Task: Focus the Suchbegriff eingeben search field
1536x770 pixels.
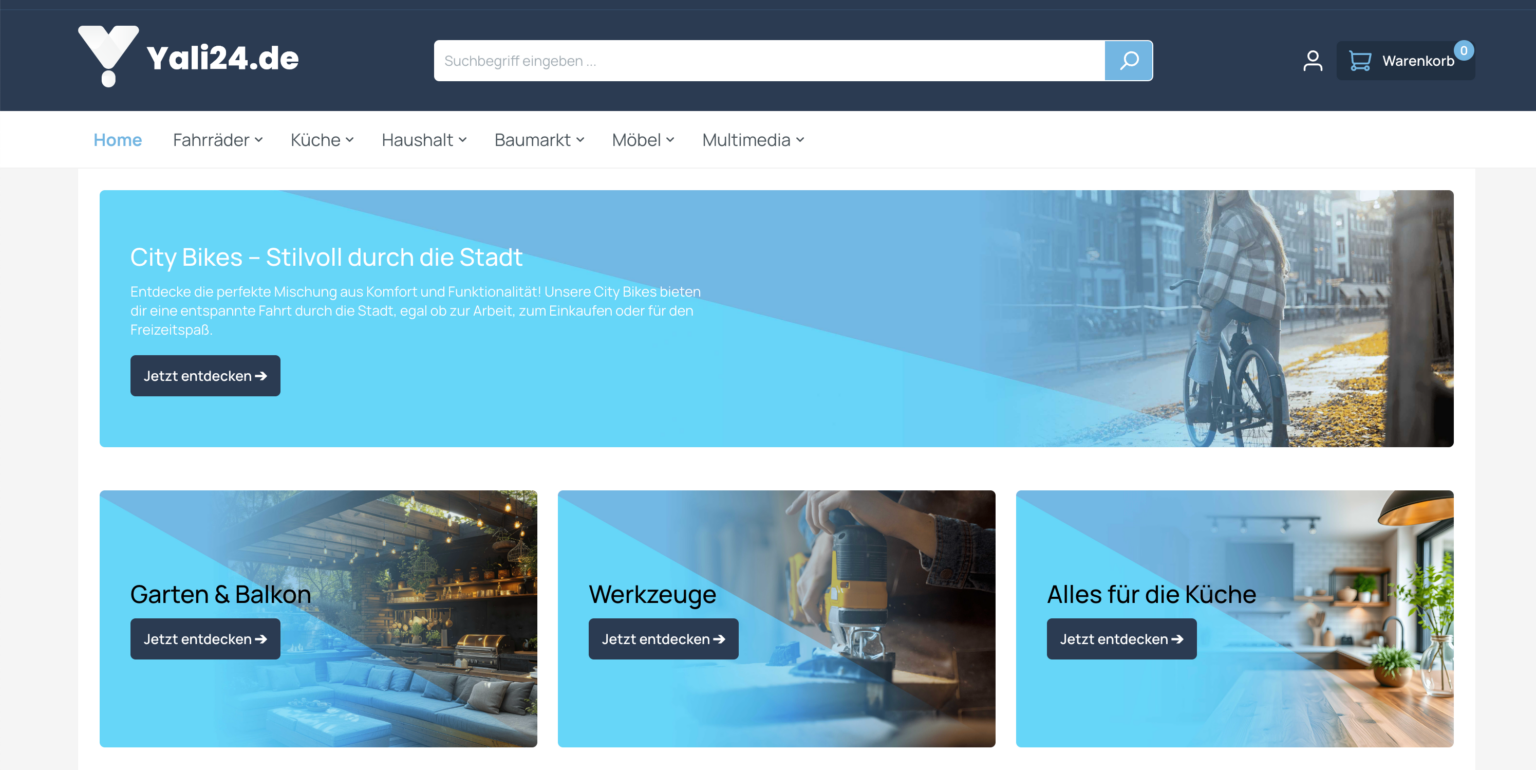Action: coord(768,61)
